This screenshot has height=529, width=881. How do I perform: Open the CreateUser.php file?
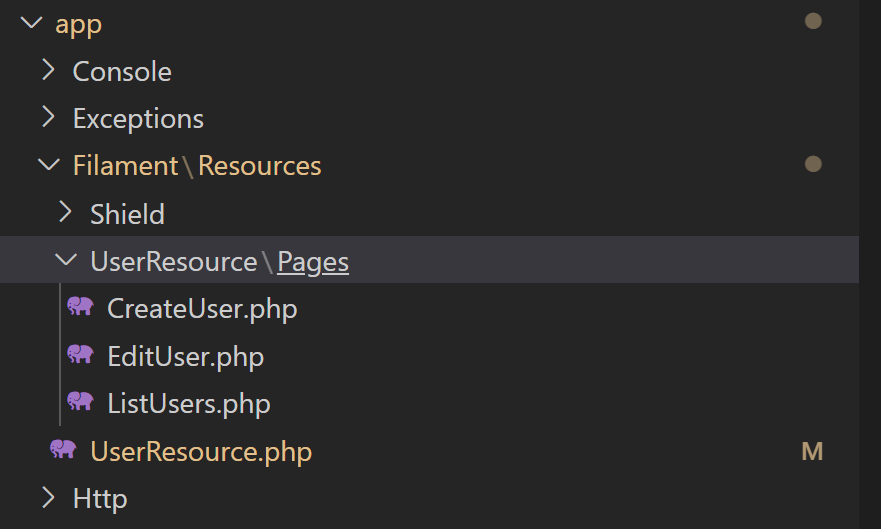point(202,308)
